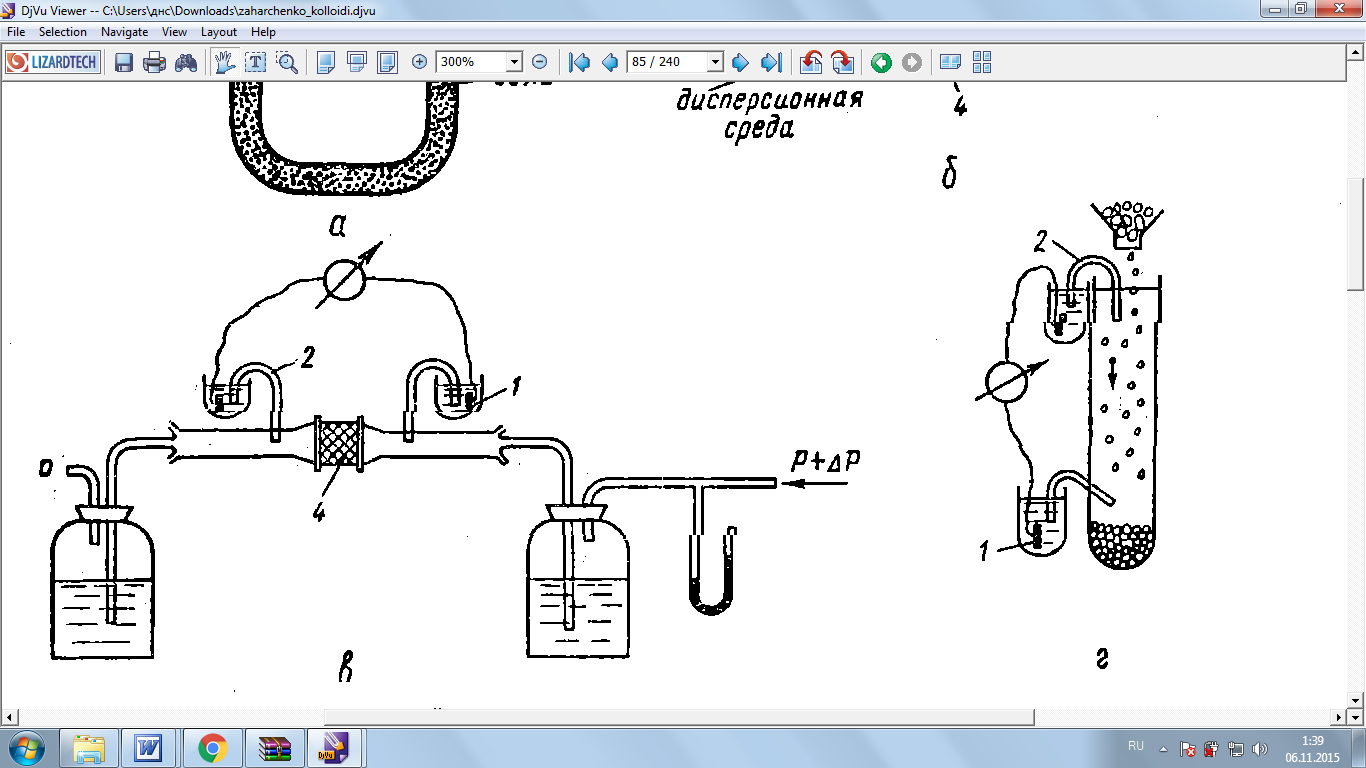
Task: Zoom out with the minus button
Action: [x=539, y=62]
